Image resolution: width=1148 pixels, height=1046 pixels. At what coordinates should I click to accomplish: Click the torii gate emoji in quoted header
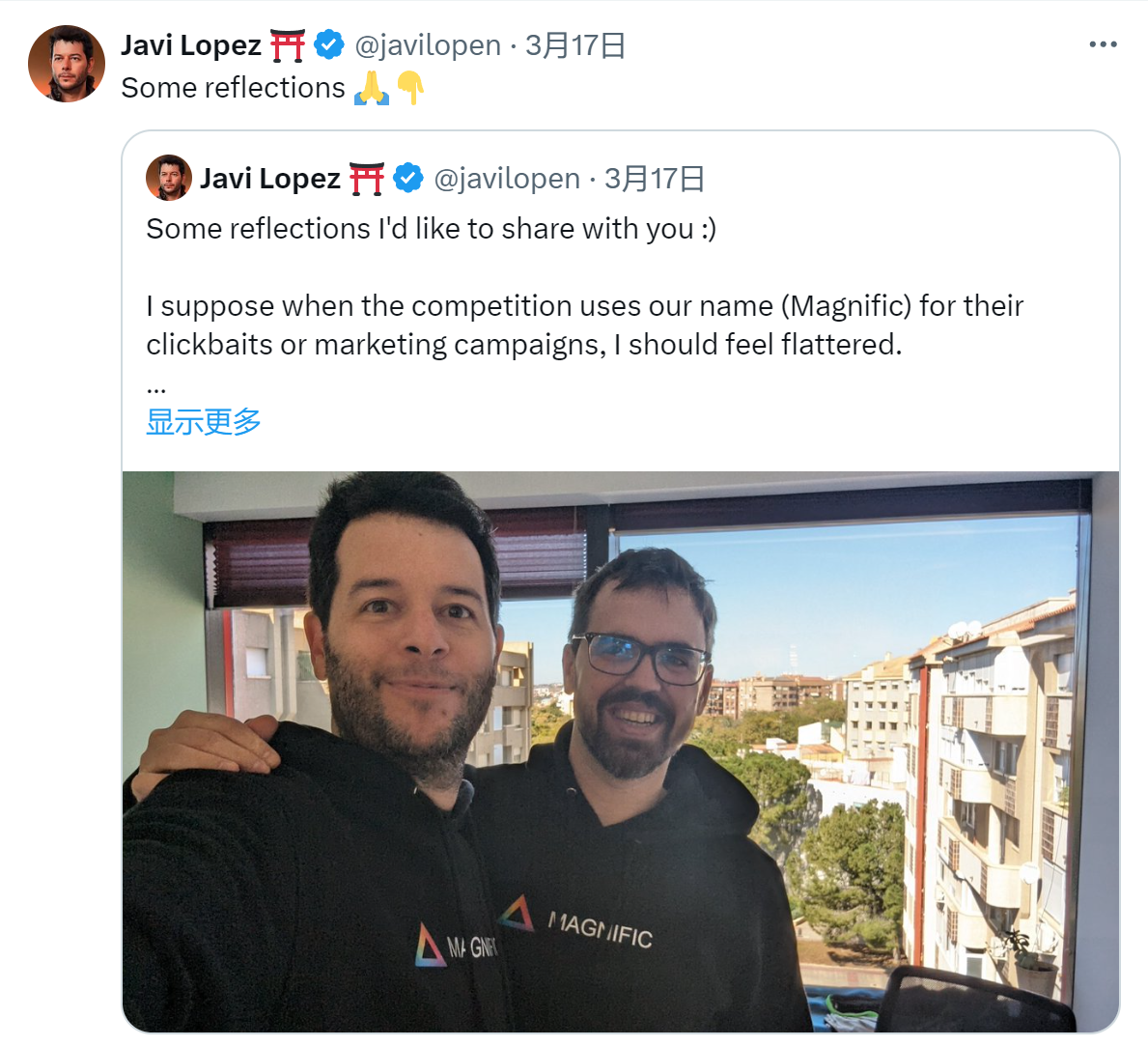pos(367,179)
